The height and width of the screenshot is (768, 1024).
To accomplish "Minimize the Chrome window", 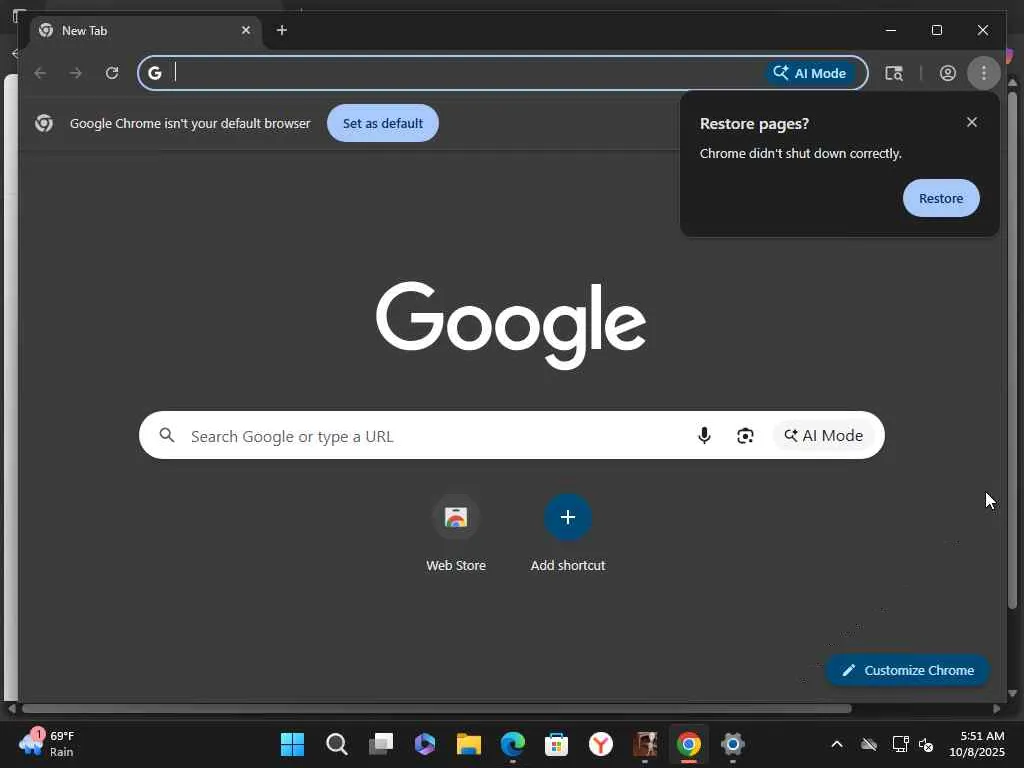I will point(891,30).
